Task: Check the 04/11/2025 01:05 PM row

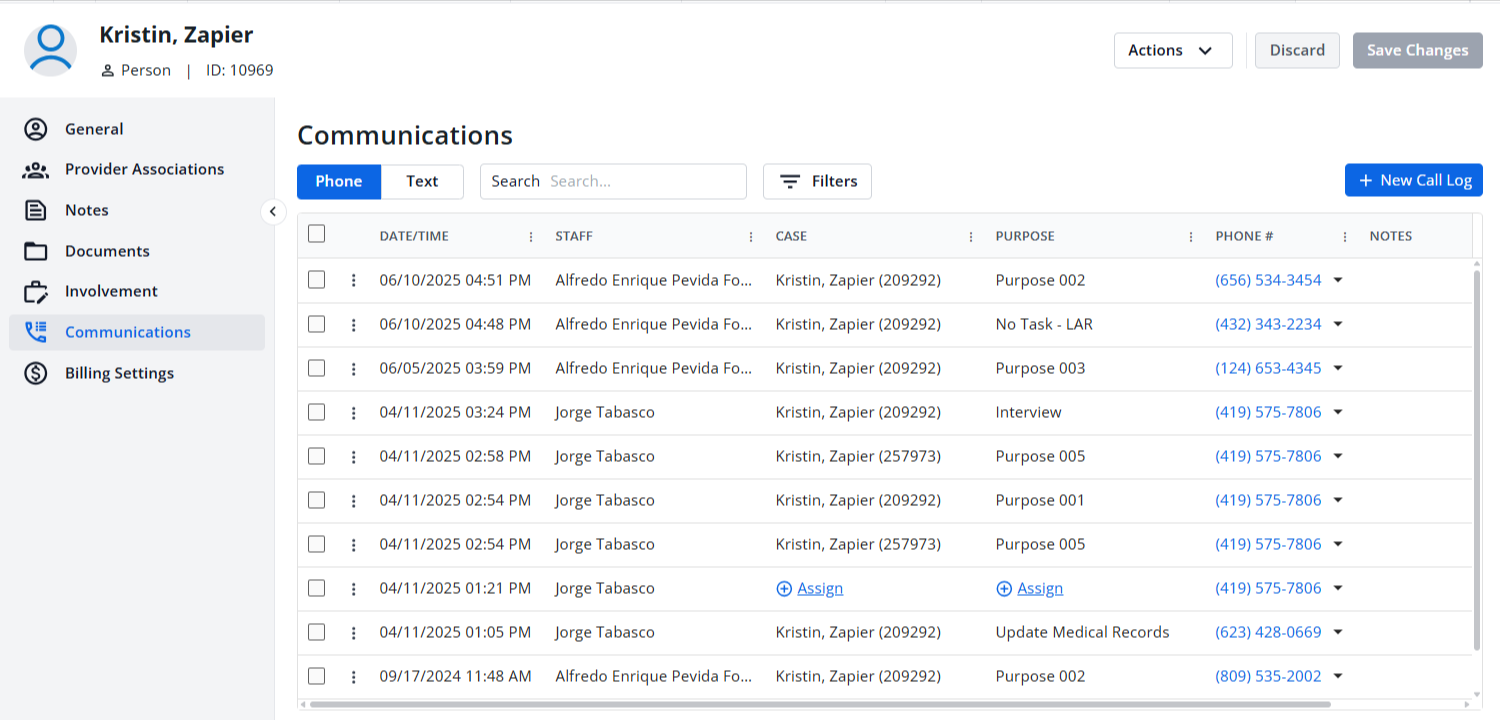Action: [x=317, y=632]
